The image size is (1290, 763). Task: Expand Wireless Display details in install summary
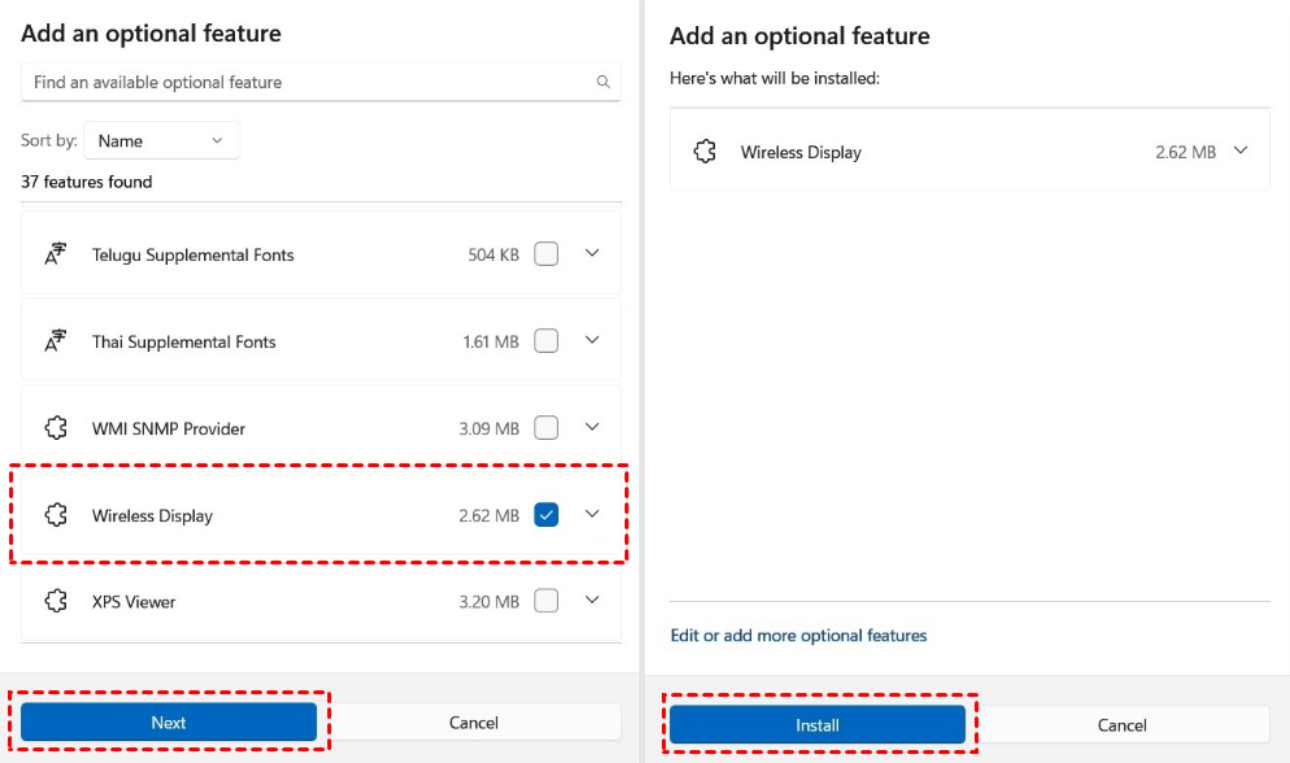coord(1241,151)
